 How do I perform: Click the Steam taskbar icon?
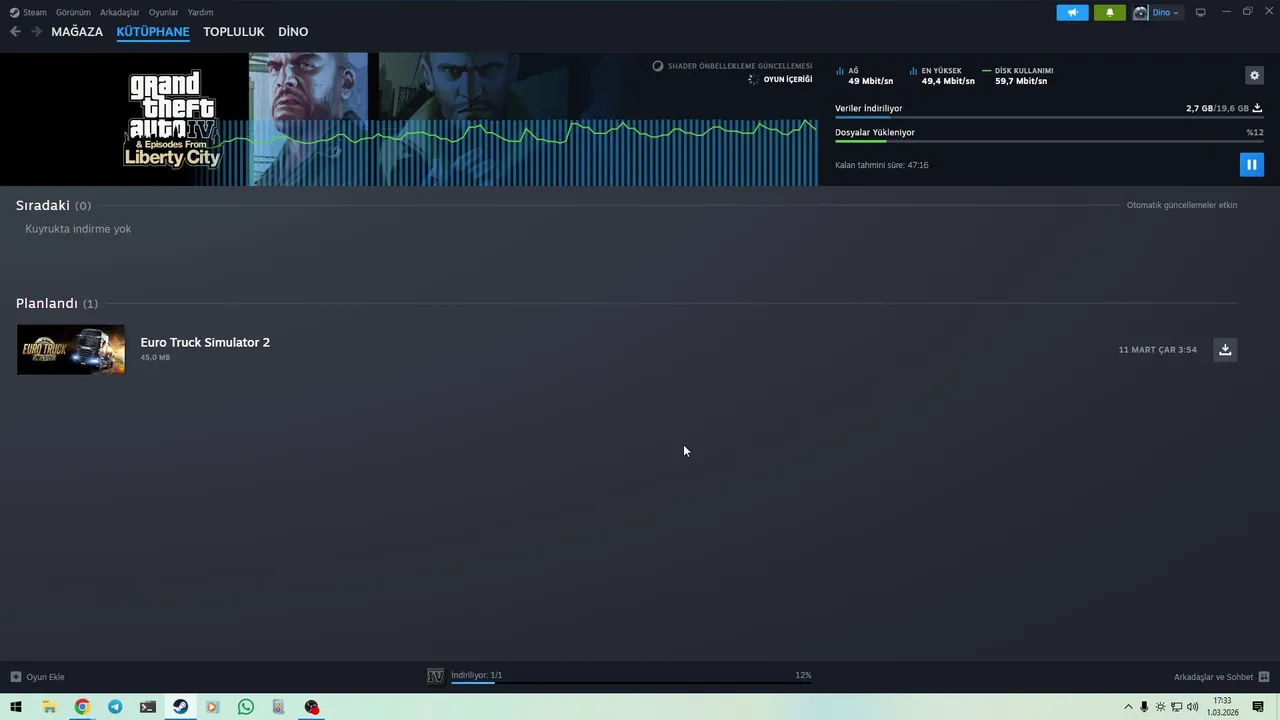tap(180, 707)
